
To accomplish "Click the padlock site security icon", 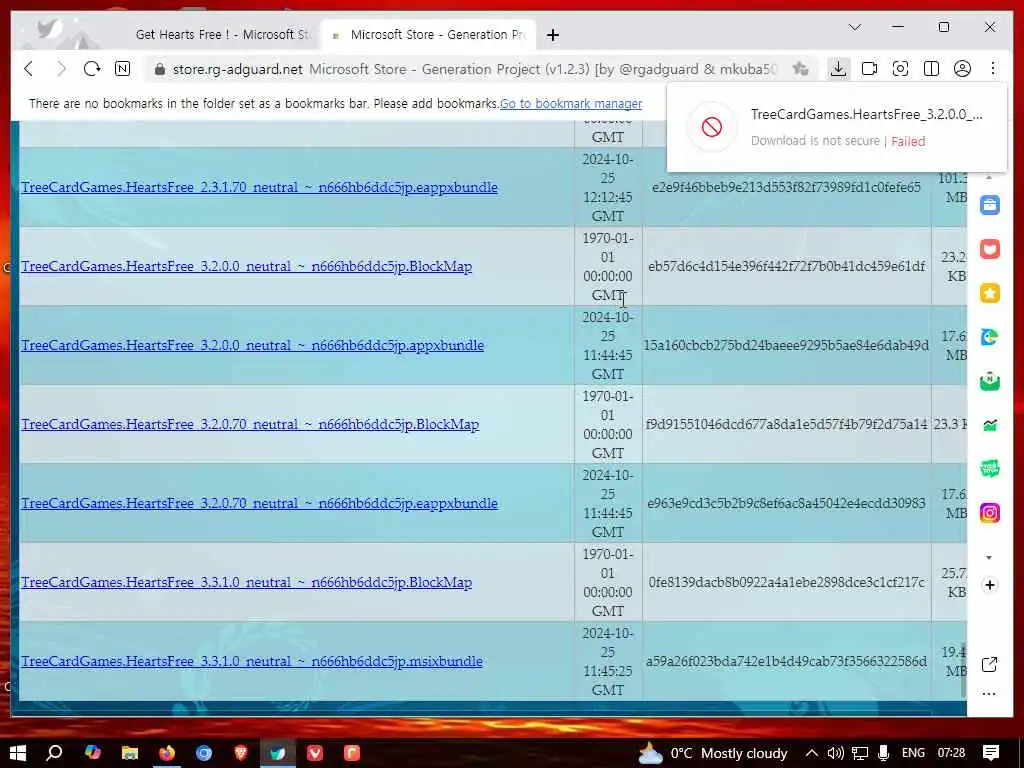I will pos(159,69).
